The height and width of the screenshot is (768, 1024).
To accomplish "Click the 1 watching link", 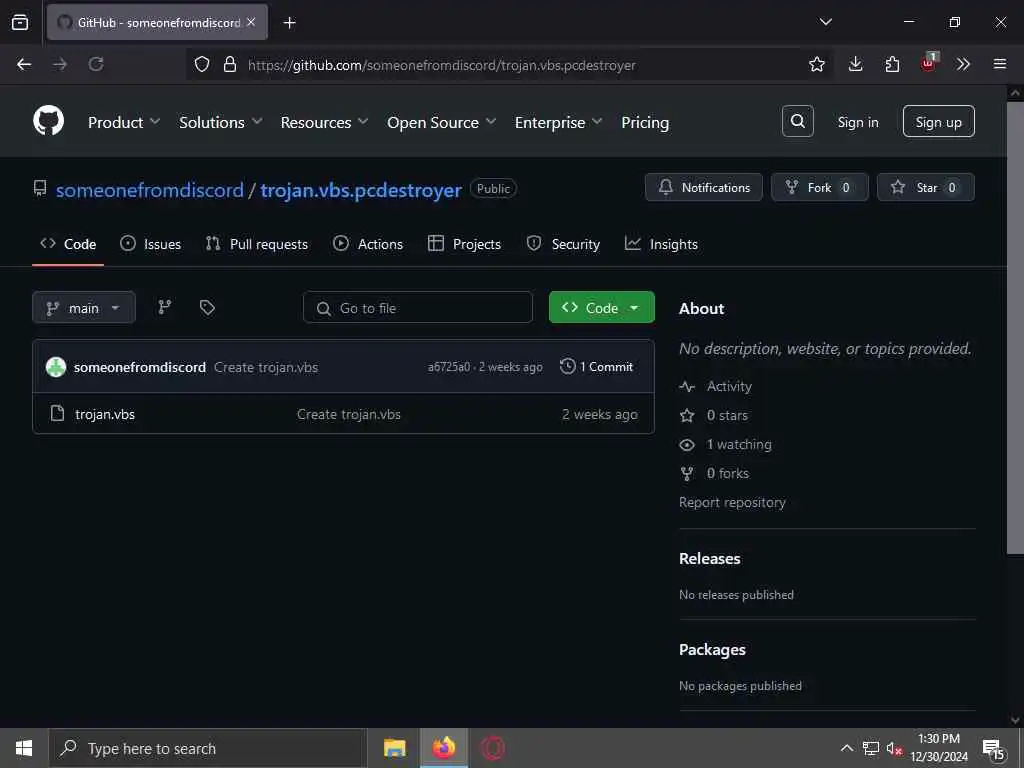I will (726, 445).
